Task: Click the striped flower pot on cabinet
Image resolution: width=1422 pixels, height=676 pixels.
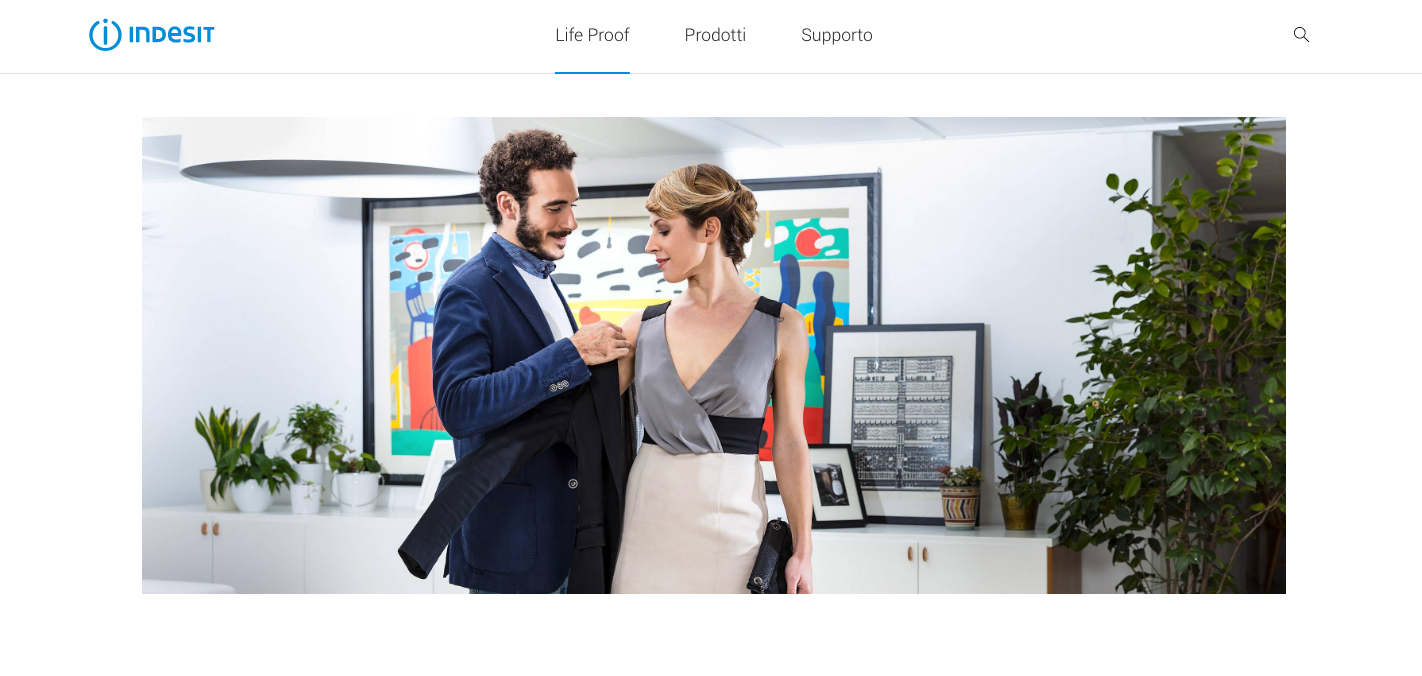Action: 960,507
